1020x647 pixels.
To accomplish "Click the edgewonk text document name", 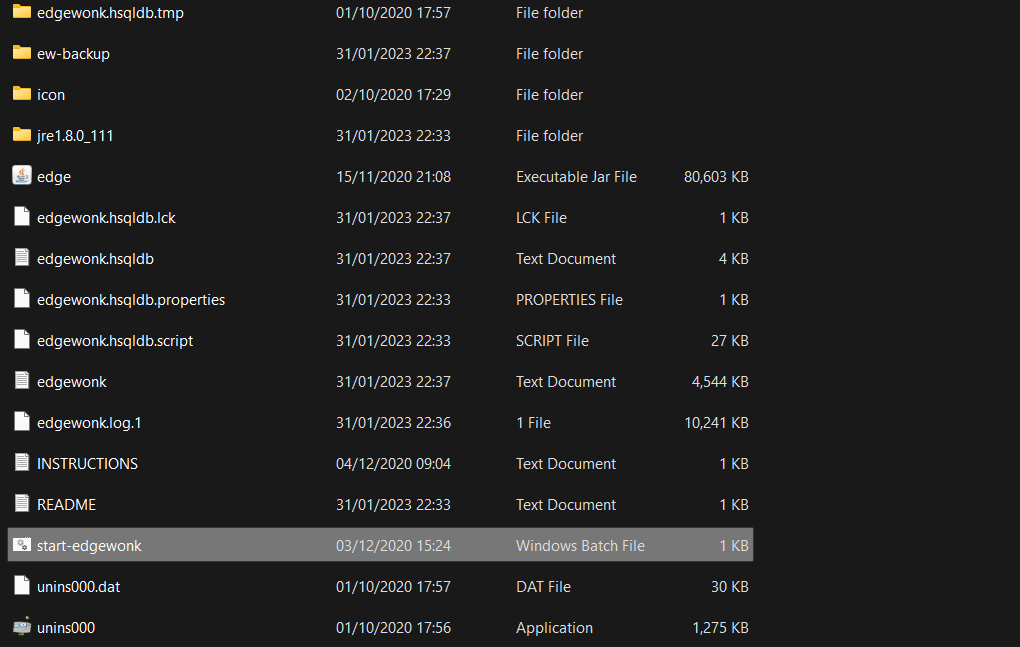I will (x=72, y=381).
